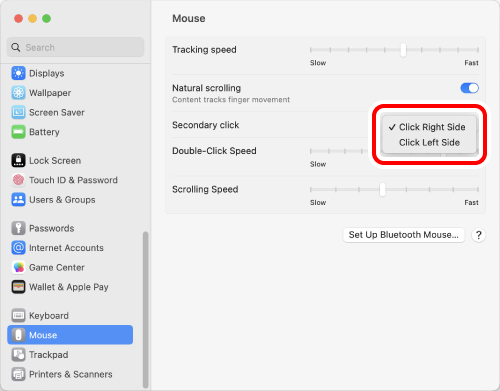Click the green zoom window button

pos(47,18)
